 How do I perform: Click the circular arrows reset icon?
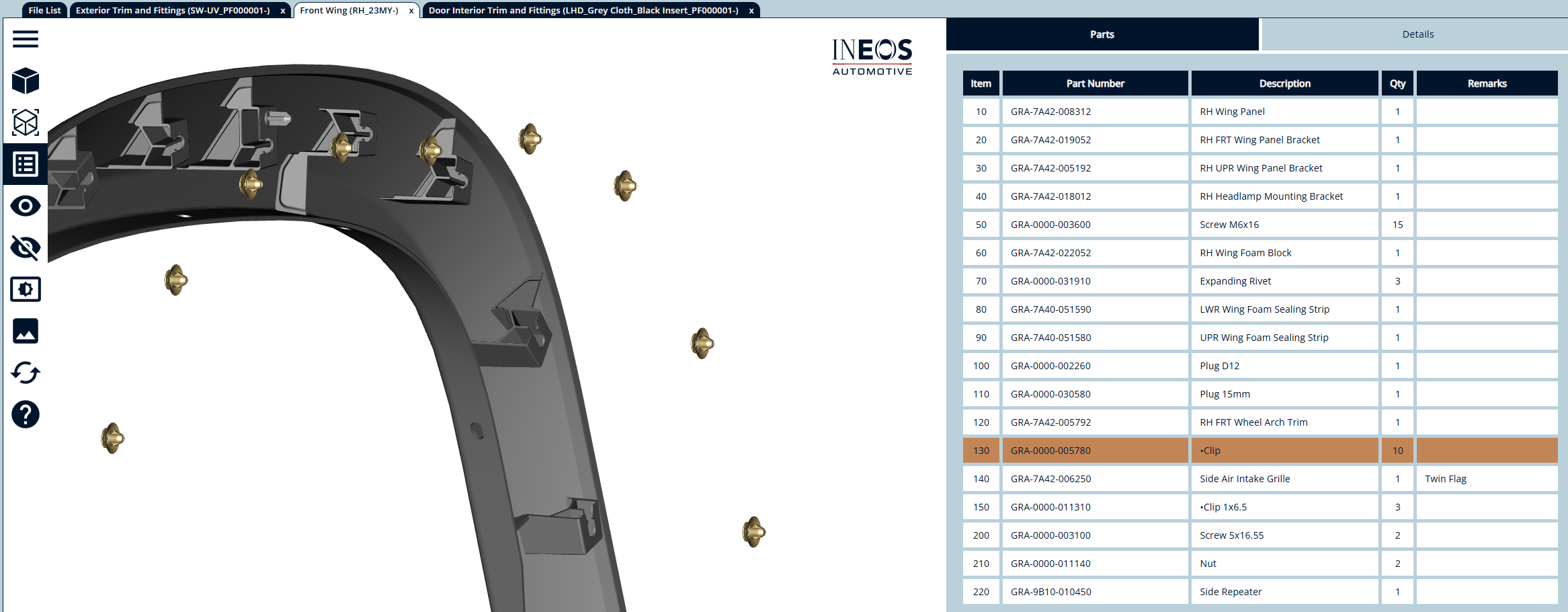(26, 373)
